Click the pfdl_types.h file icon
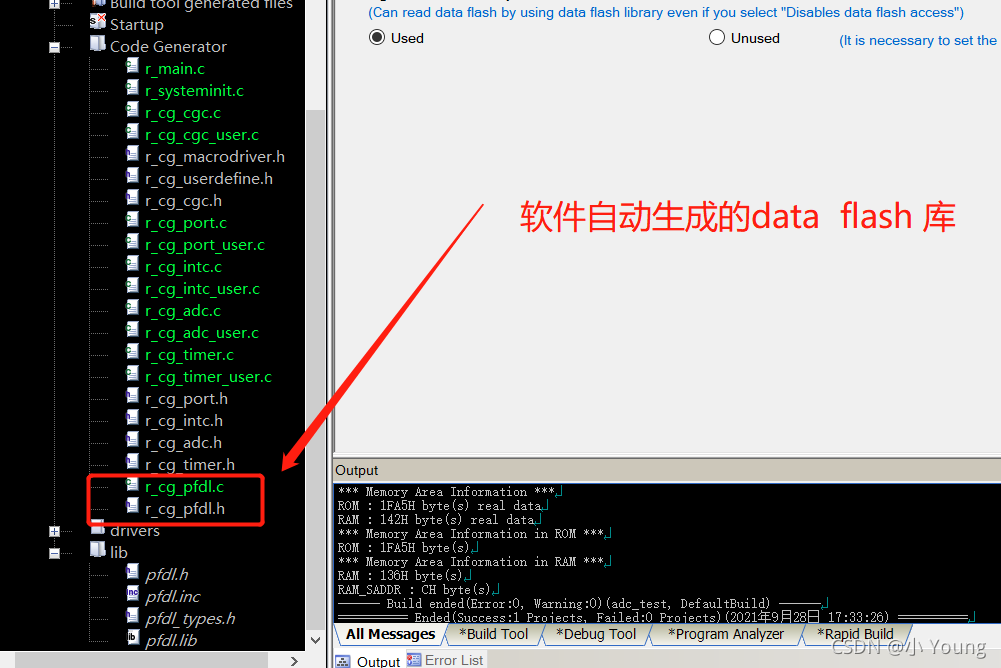The image size is (1001, 668). click(x=132, y=616)
